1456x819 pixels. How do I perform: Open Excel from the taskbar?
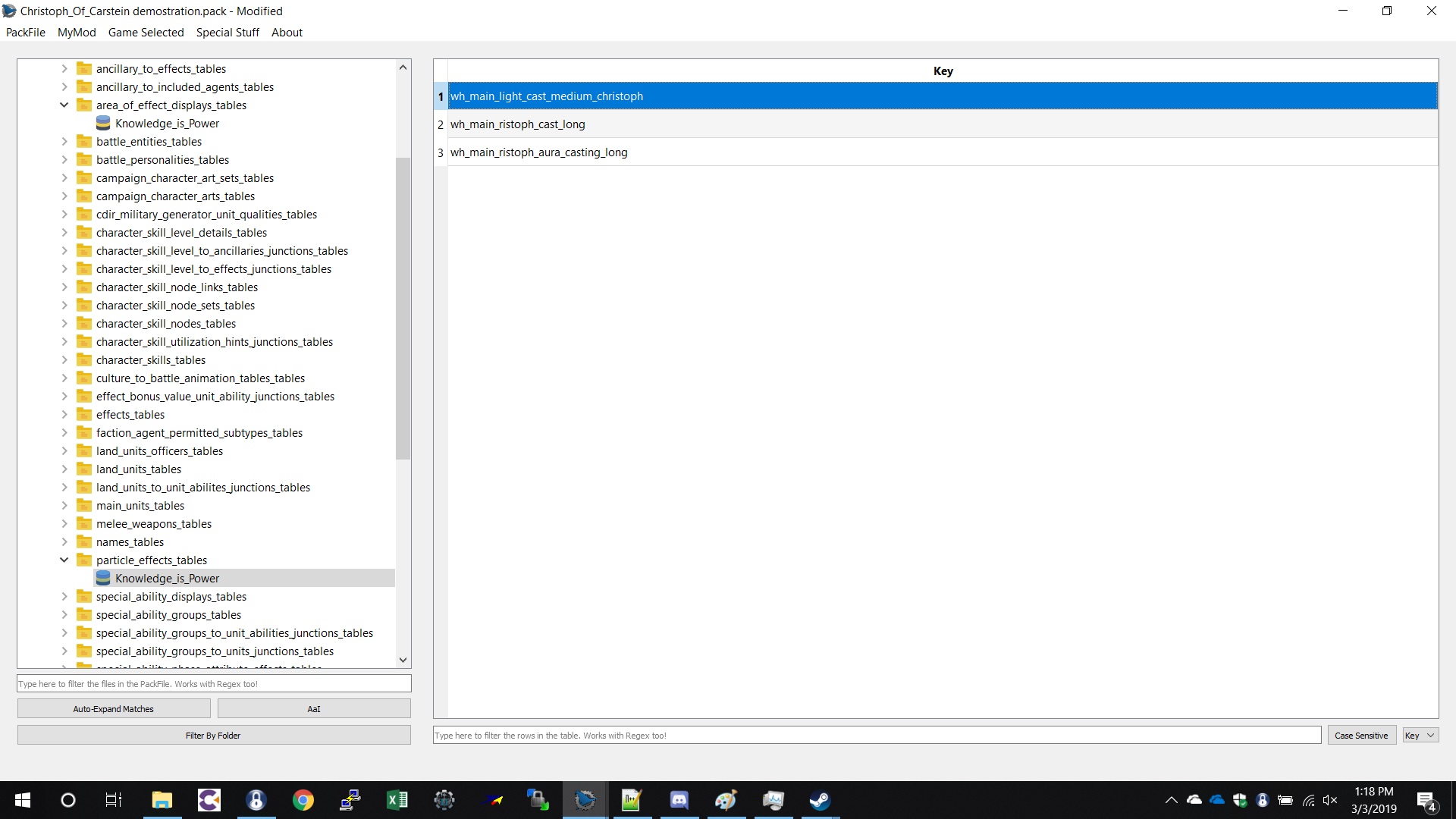[x=397, y=800]
